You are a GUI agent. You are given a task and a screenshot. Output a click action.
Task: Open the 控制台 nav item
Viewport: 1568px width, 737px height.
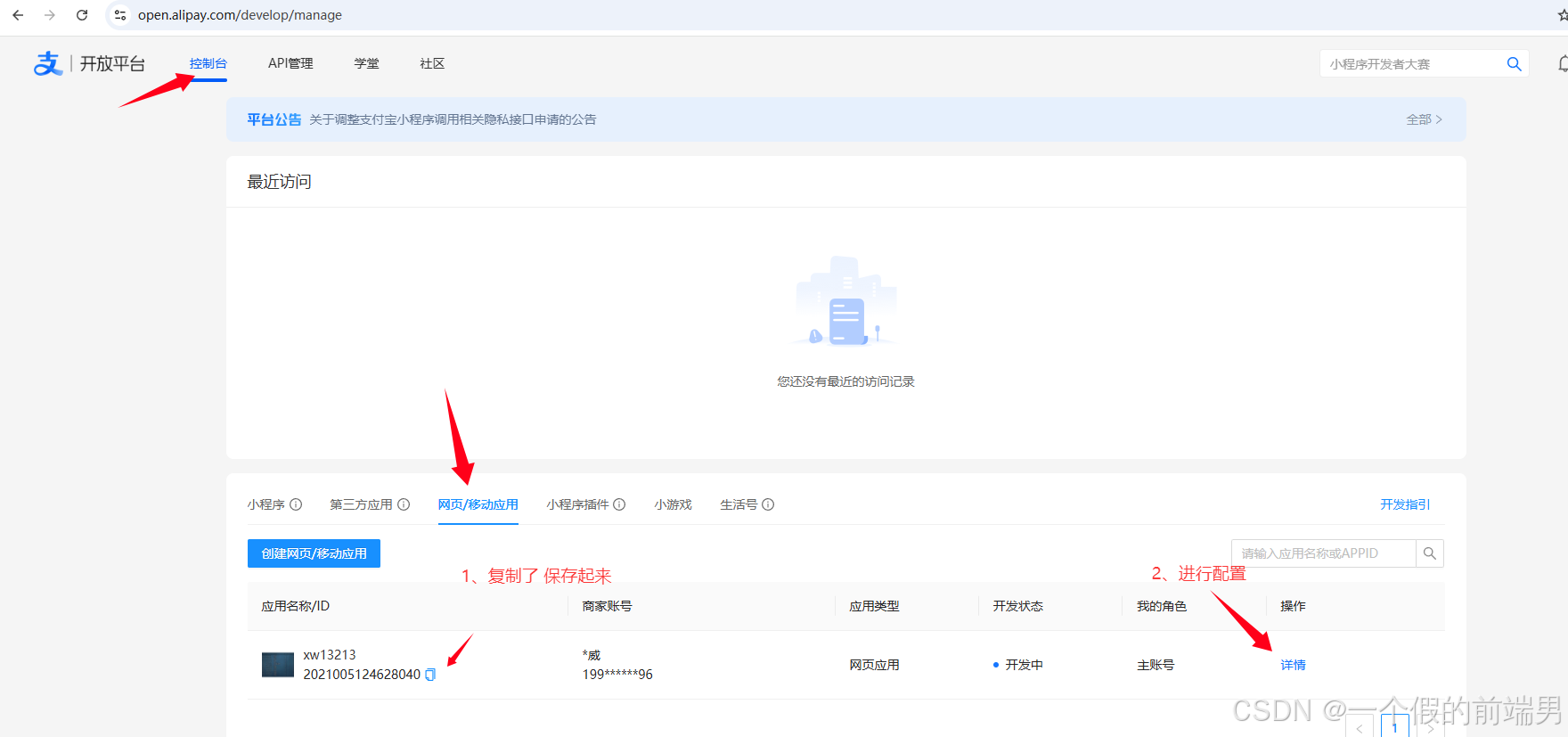pos(208,63)
